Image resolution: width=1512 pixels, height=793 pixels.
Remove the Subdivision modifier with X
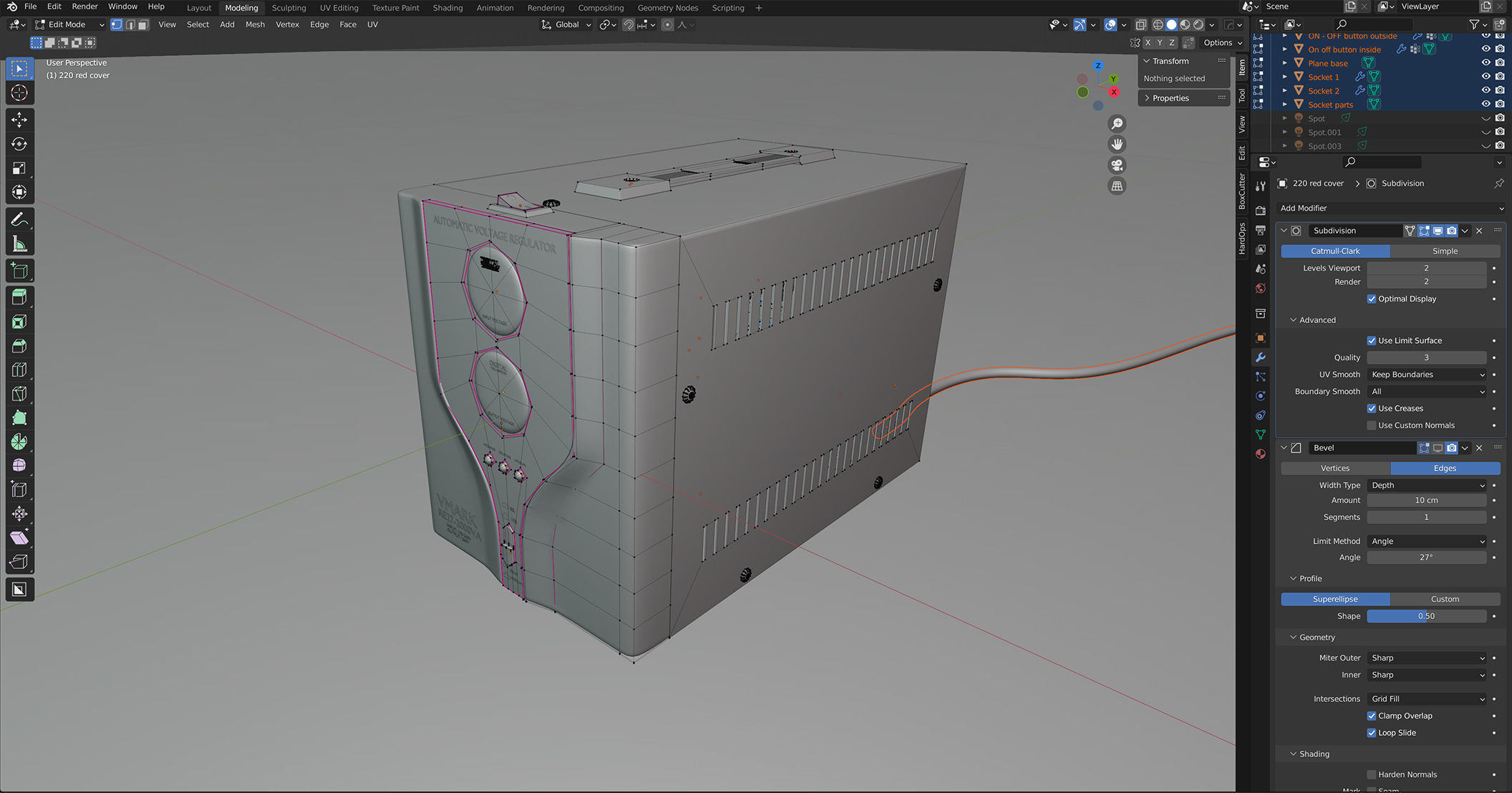1479,231
